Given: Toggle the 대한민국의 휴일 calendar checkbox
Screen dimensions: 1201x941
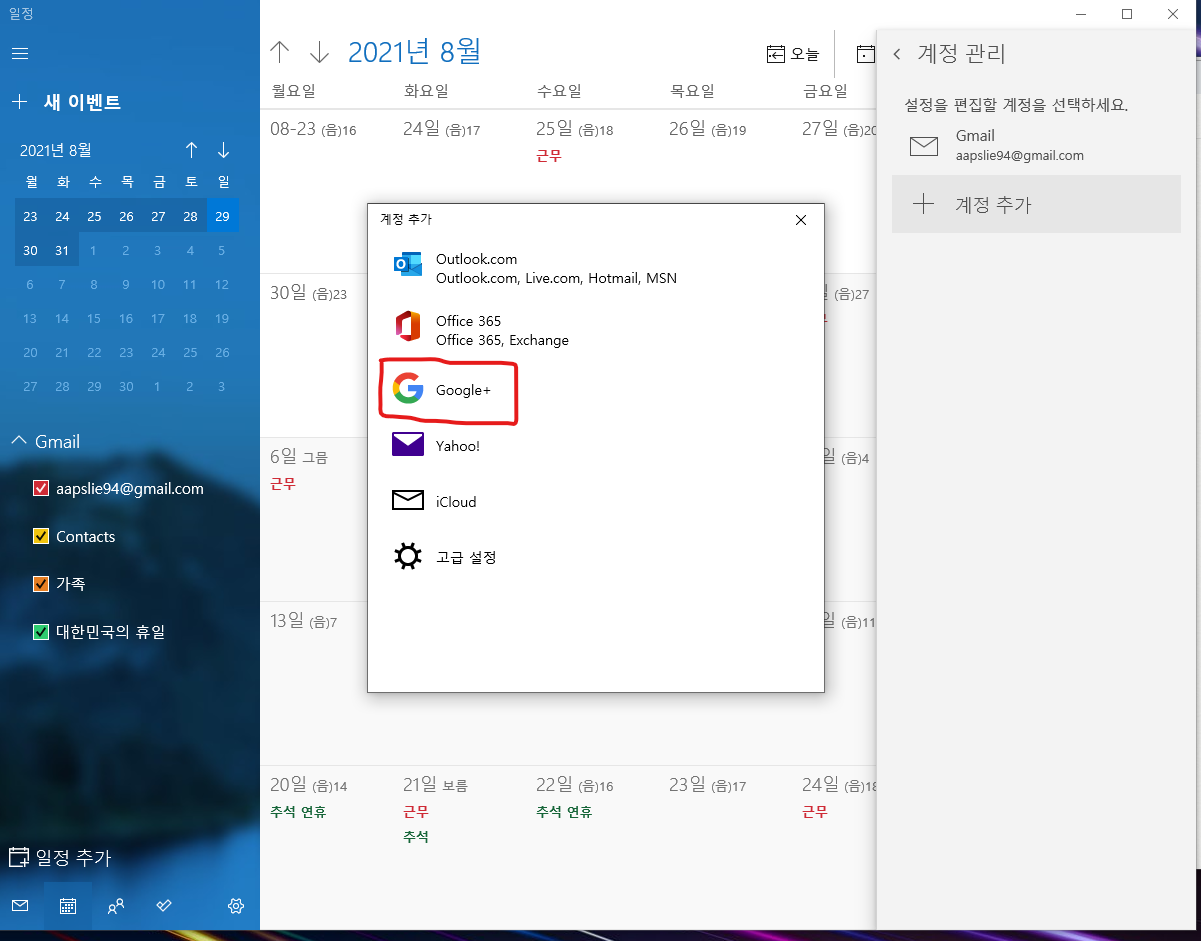Looking at the screenshot, I should tap(41, 632).
